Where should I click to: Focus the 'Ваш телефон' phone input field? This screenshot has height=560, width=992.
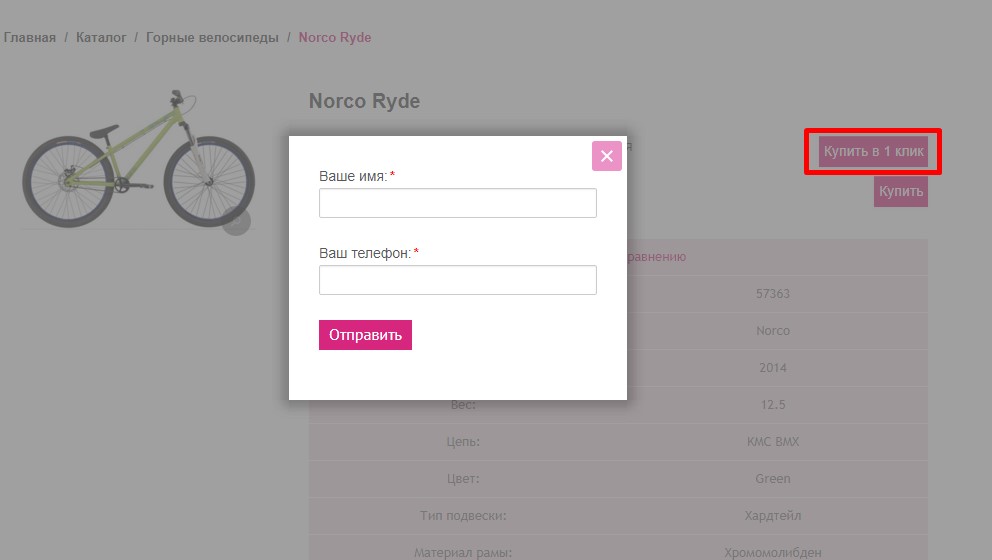(457, 280)
